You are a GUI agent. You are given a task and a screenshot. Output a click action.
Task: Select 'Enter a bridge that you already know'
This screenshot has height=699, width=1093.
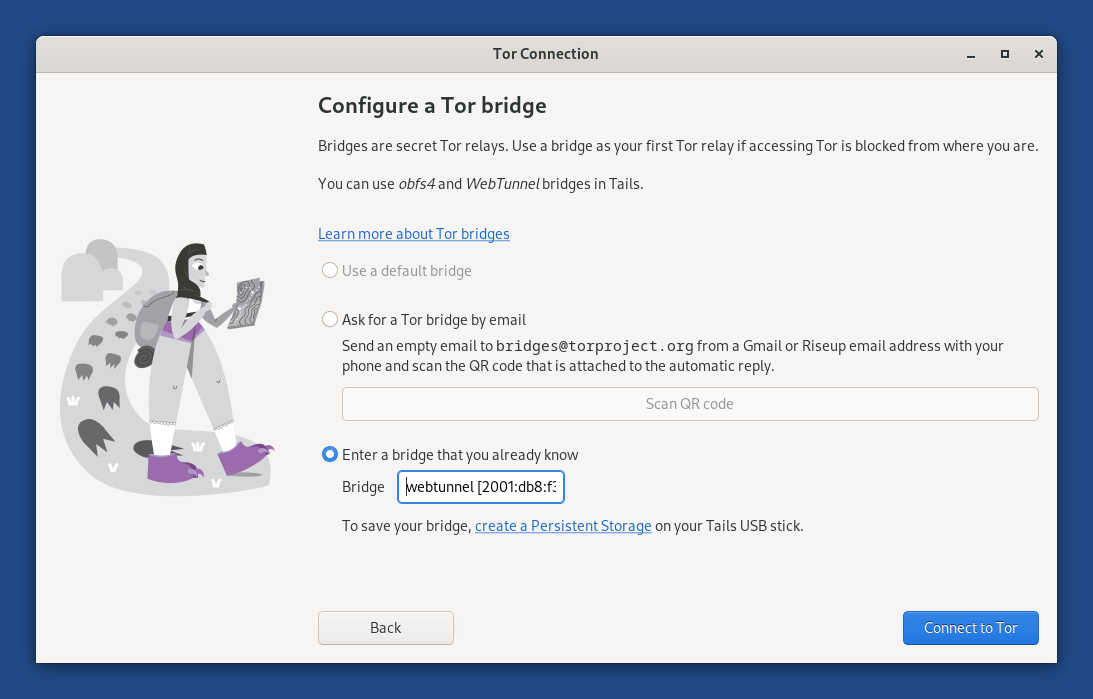(x=330, y=454)
